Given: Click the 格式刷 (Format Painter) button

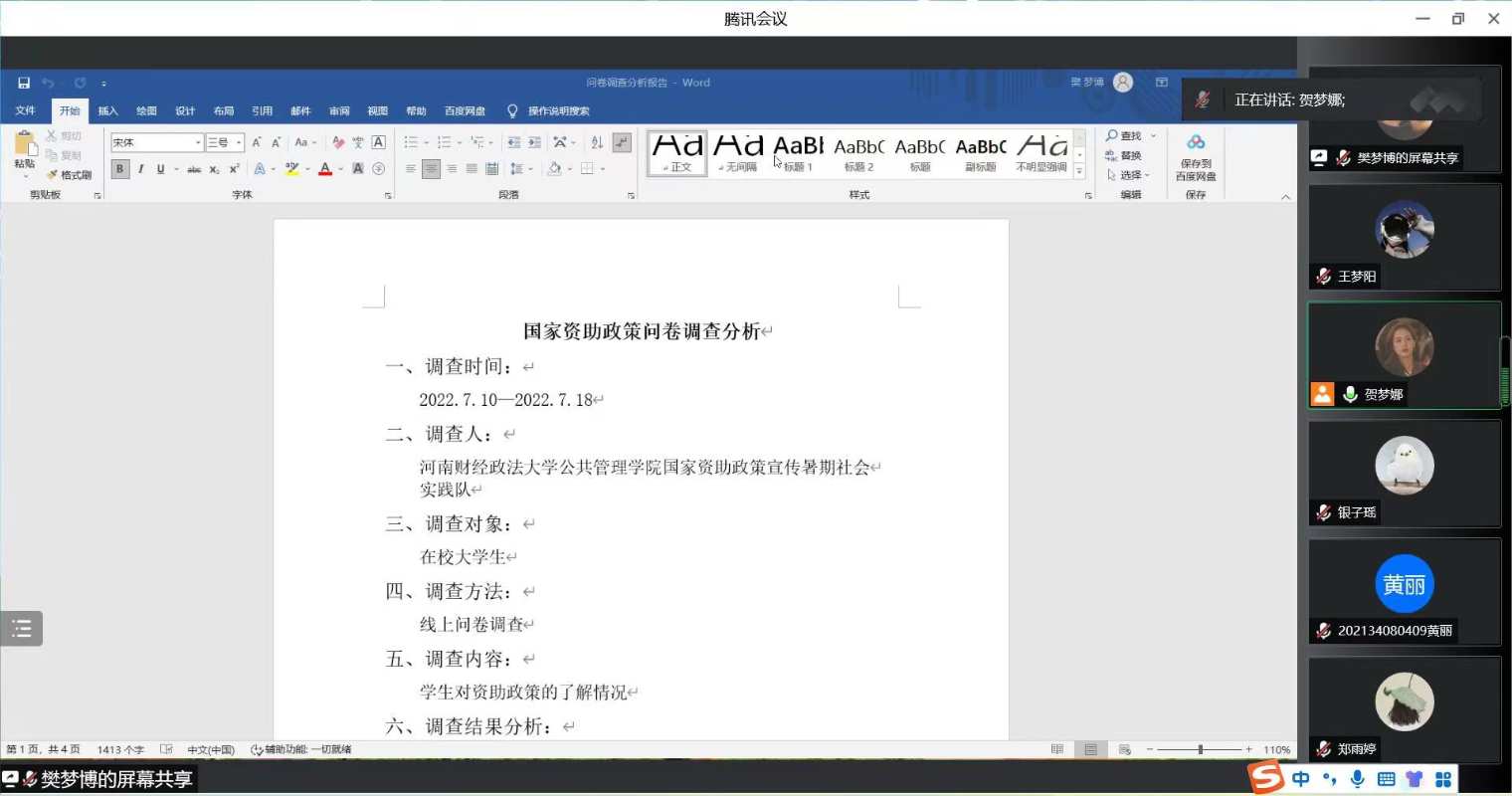Looking at the screenshot, I should 69,175.
